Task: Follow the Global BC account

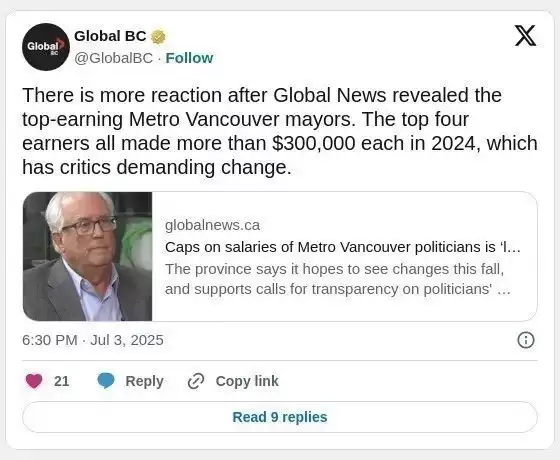Action: coord(189,58)
